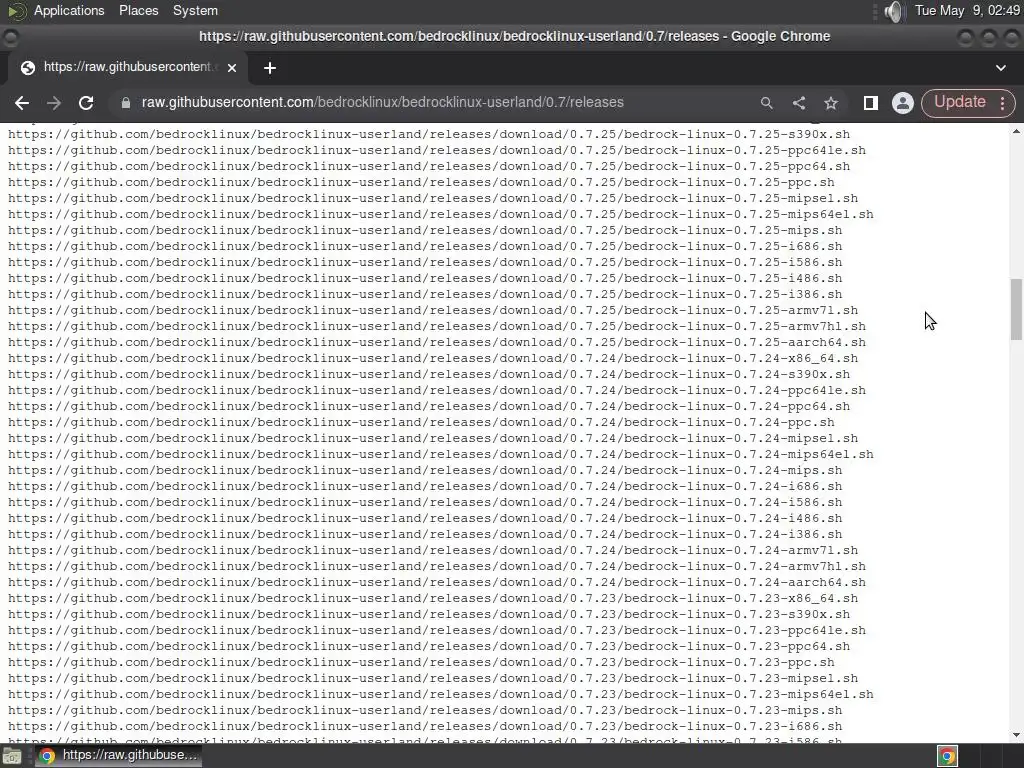Click the 0.7.25-i486.sh URL line
Image resolution: width=1024 pixels, height=768 pixels.
click(425, 278)
